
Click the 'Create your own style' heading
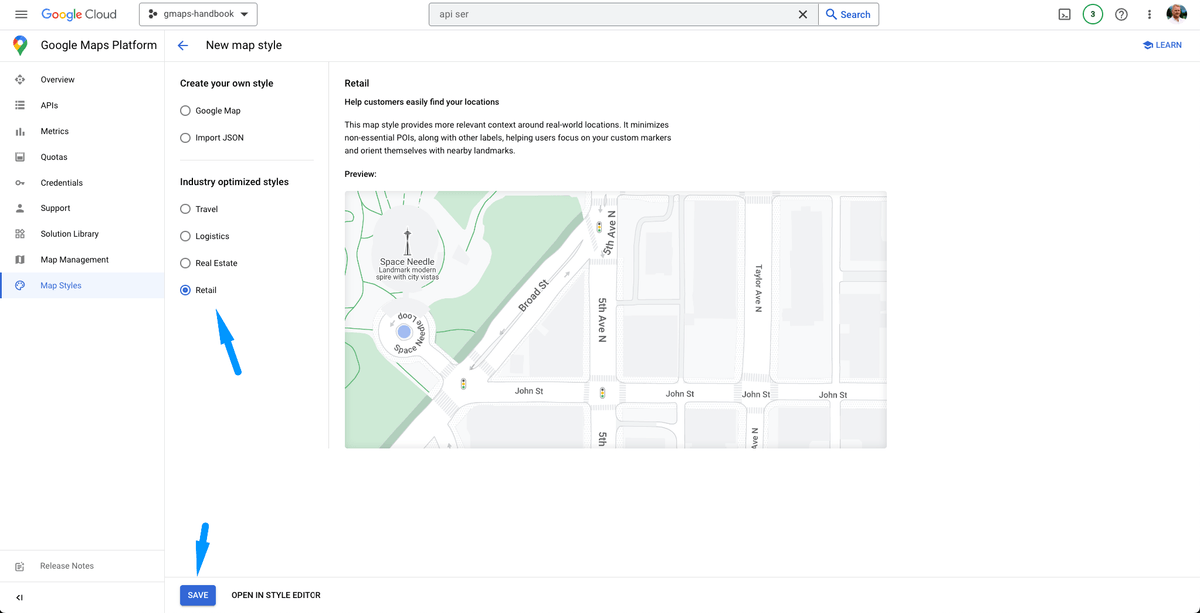[x=226, y=83]
